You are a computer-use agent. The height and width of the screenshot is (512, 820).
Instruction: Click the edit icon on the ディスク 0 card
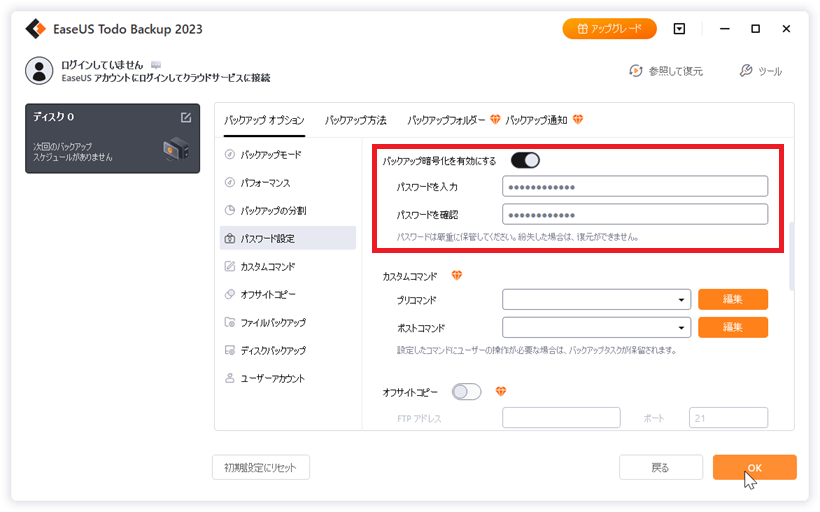pyautogui.click(x=186, y=117)
